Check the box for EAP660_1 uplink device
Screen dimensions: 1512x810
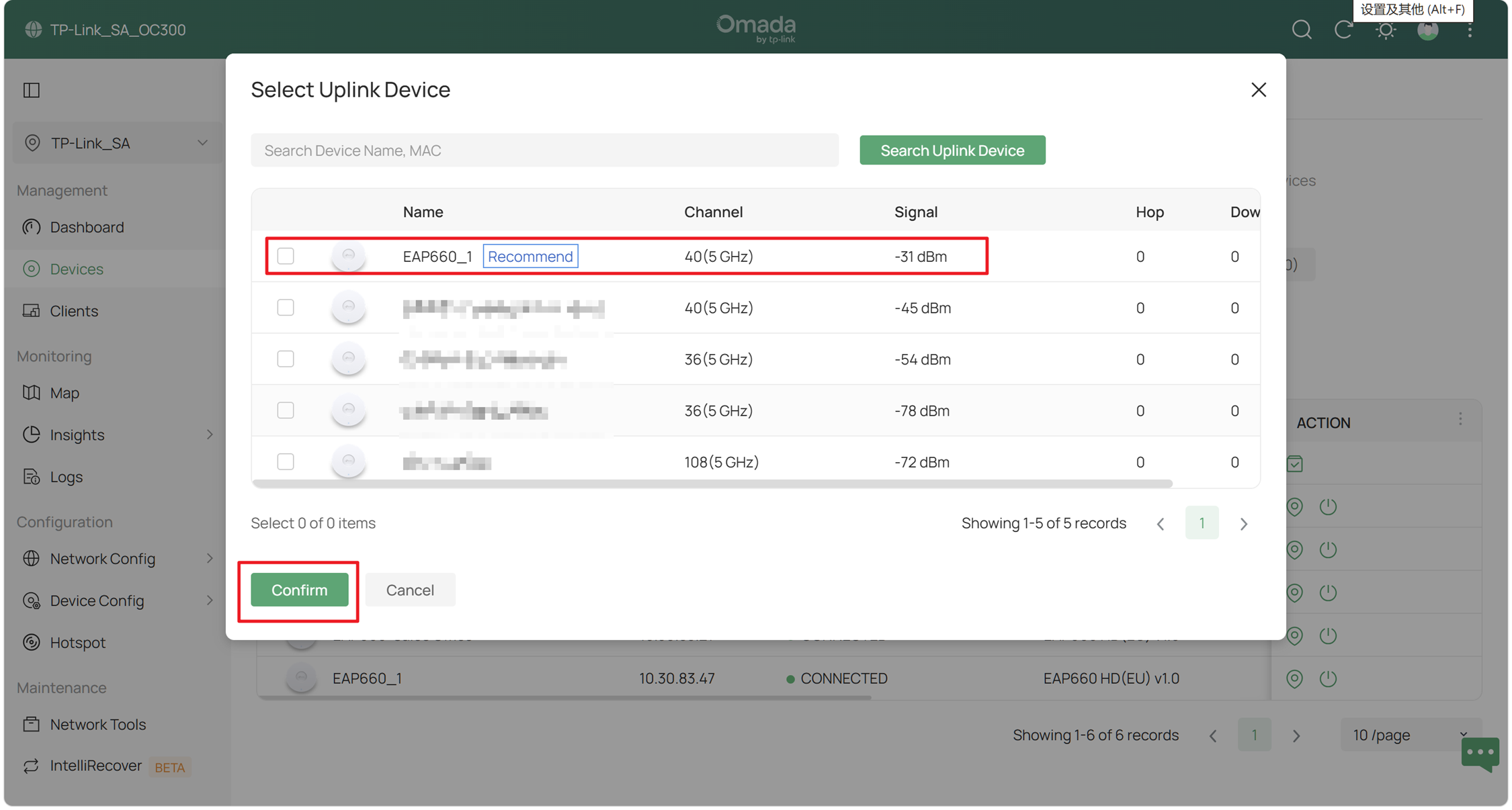click(x=286, y=256)
